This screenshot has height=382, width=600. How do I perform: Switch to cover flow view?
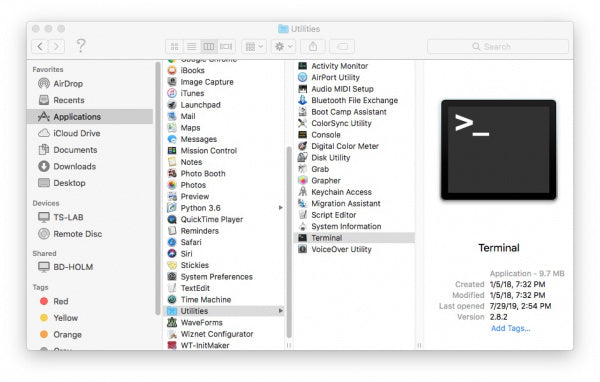226,47
